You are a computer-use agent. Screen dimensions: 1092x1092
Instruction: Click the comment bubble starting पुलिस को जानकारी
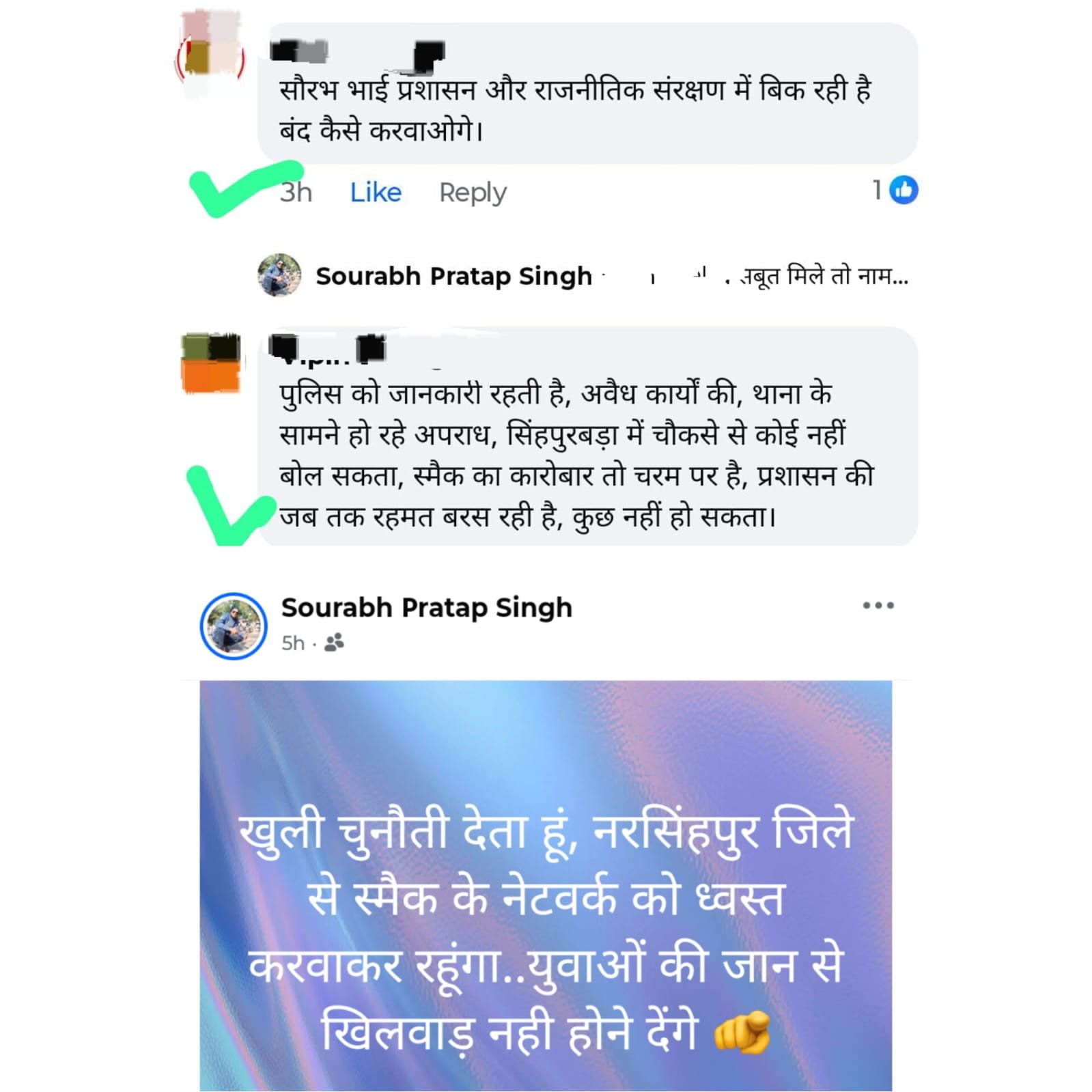click(588, 436)
